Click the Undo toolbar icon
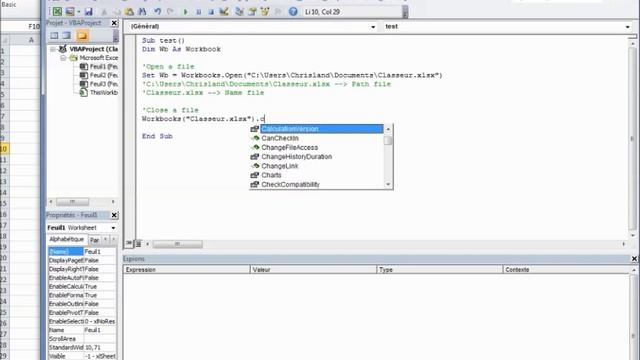Viewport: 640px width, 360px height. (x=158, y=11)
